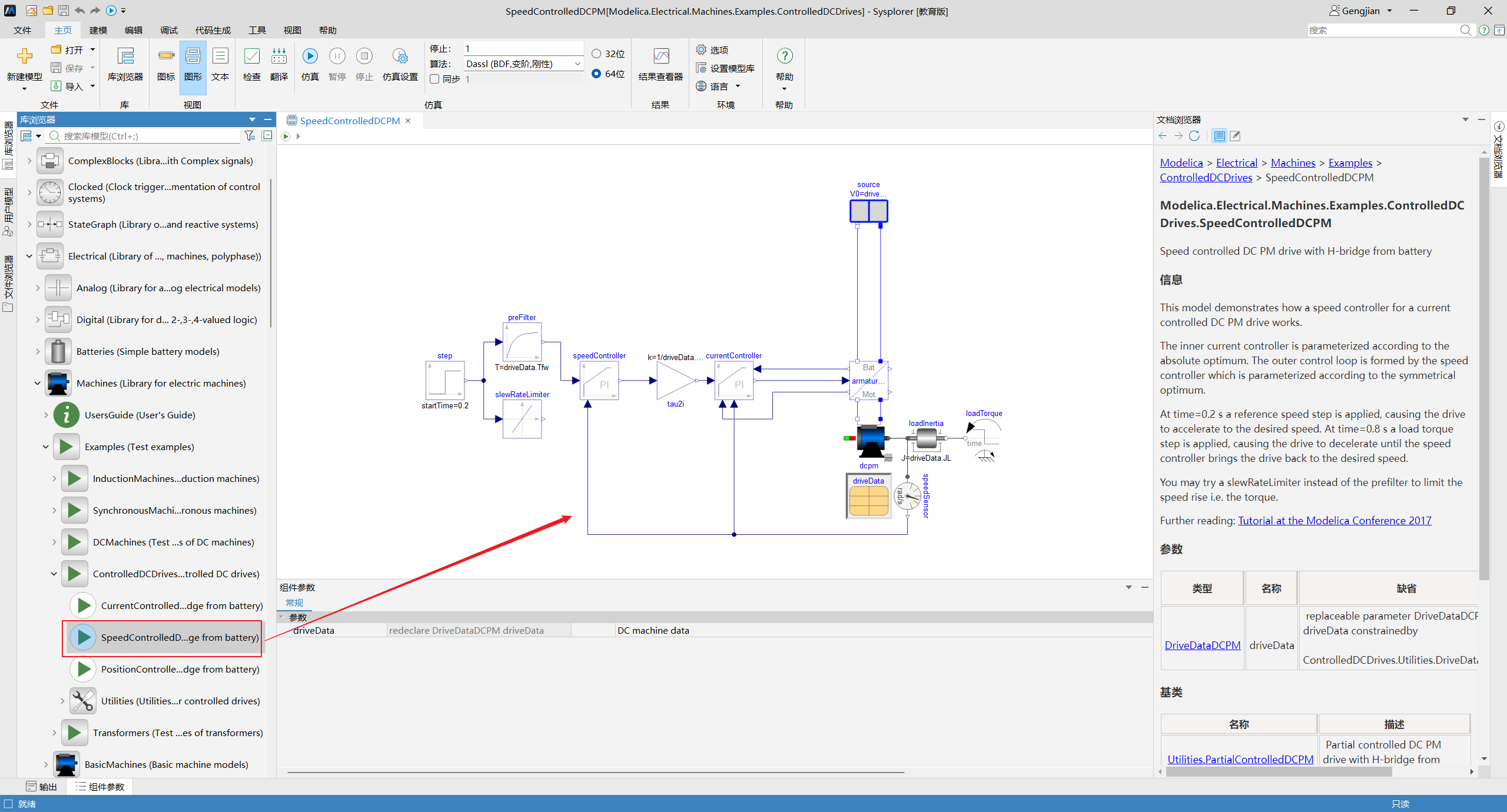Click the 搜索库模型 library search field

(150, 136)
